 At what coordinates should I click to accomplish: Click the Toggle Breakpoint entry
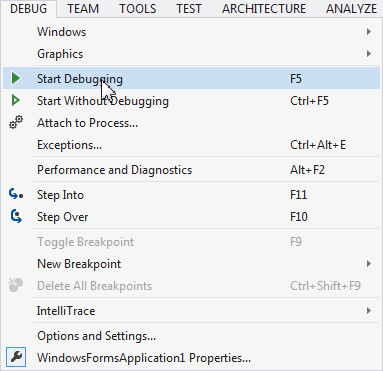coord(191,242)
